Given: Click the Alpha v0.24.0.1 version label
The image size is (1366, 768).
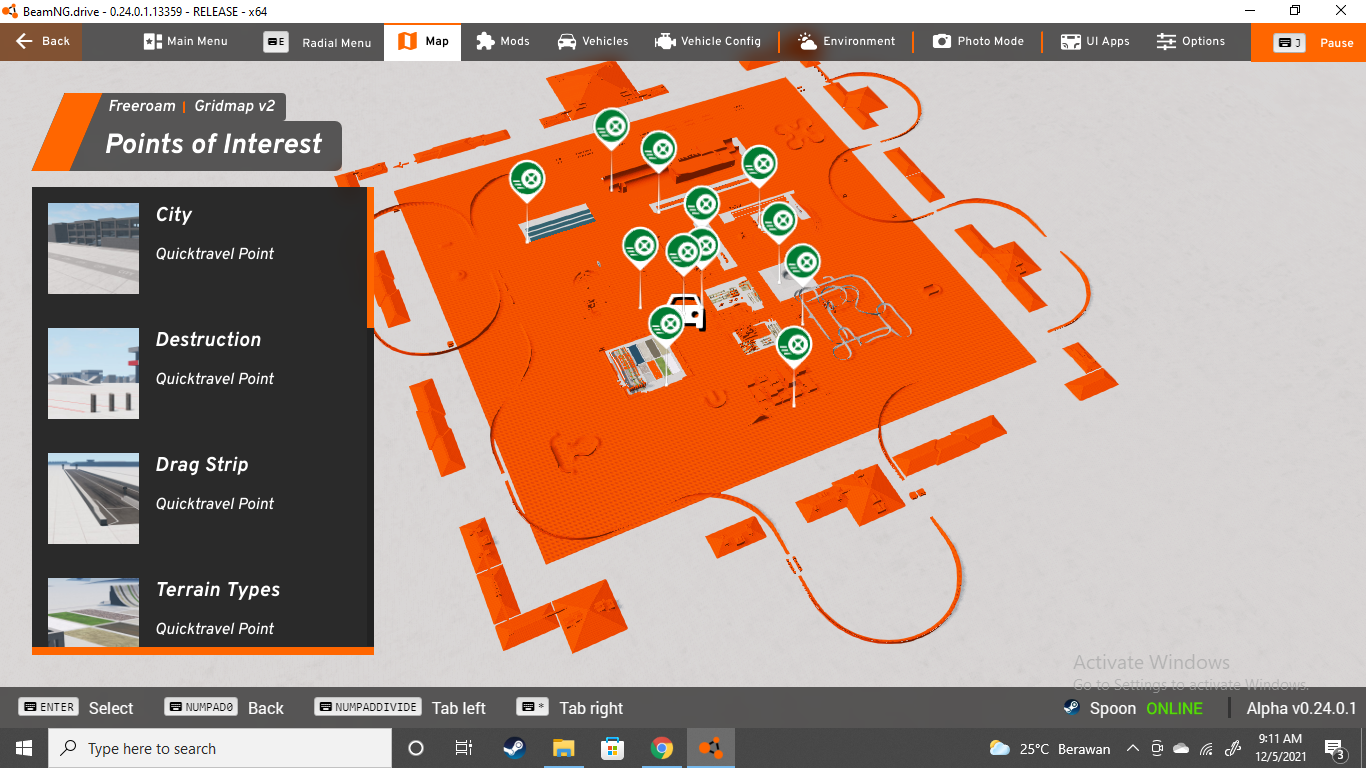Looking at the screenshot, I should pyautogui.click(x=1301, y=708).
